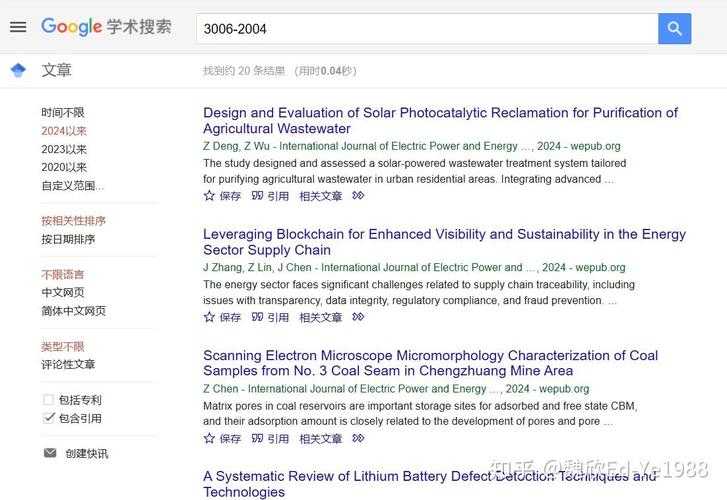This screenshot has height=500, width=727.
Task: Select 按日期排序 sort option
Action: (68, 239)
